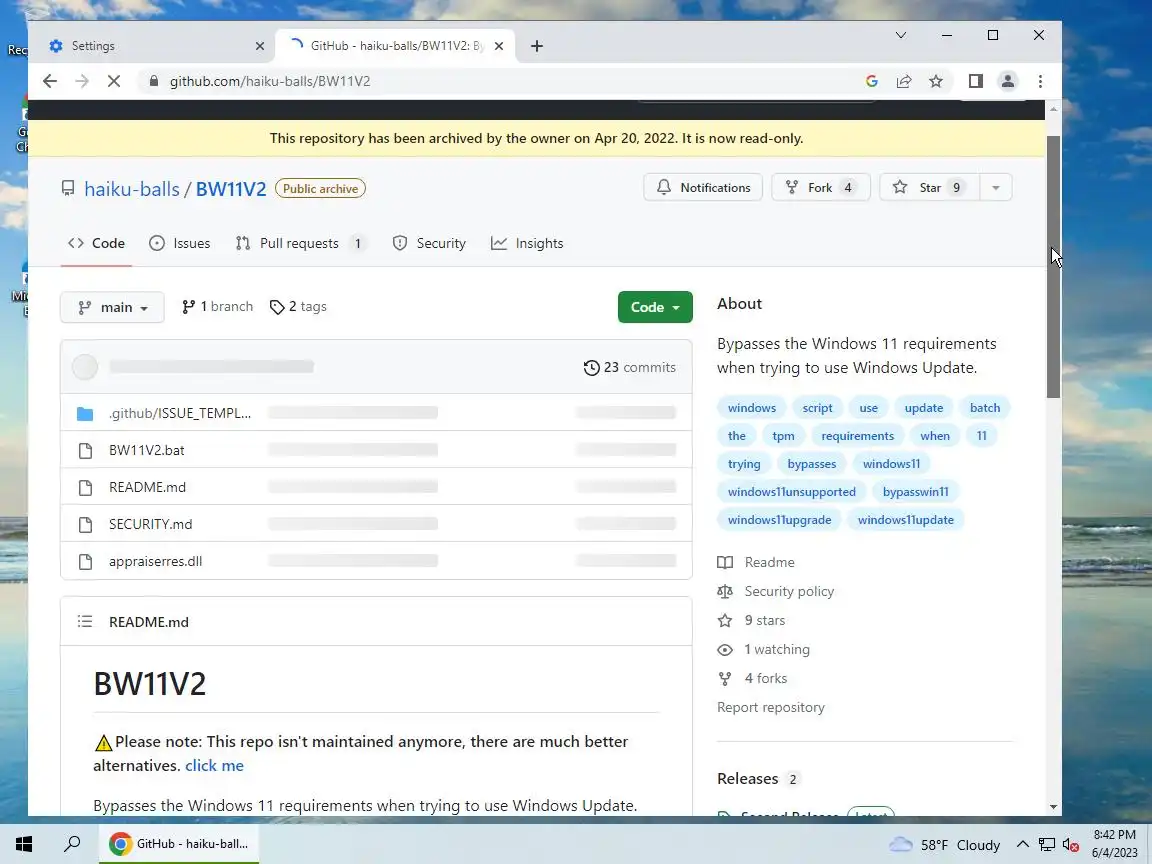Share this page via share icon
The height and width of the screenshot is (864, 1152).
[x=904, y=82]
